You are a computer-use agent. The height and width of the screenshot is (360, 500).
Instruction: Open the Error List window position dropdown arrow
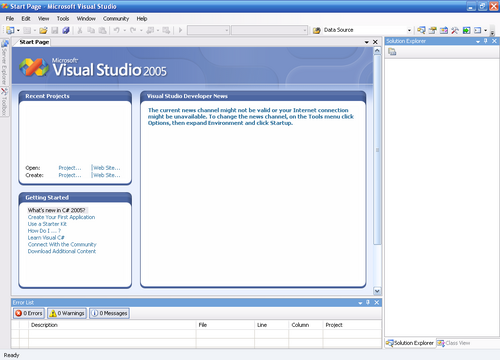pos(360,303)
